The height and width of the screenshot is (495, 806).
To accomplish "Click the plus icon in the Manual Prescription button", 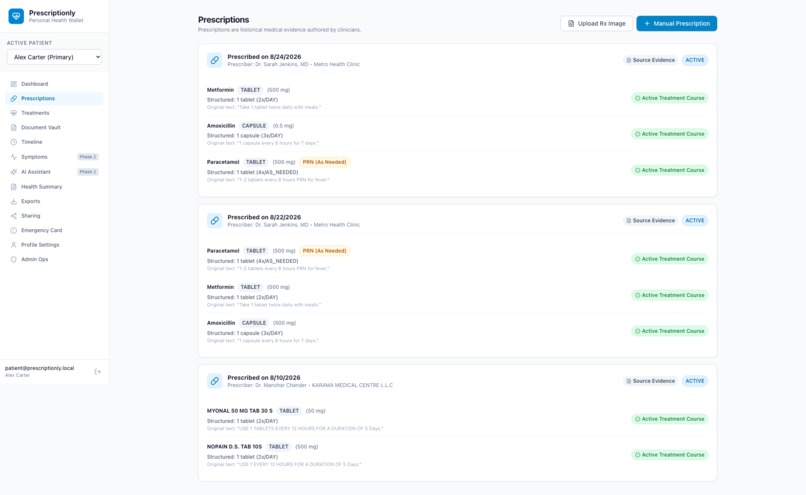I will coord(647,23).
